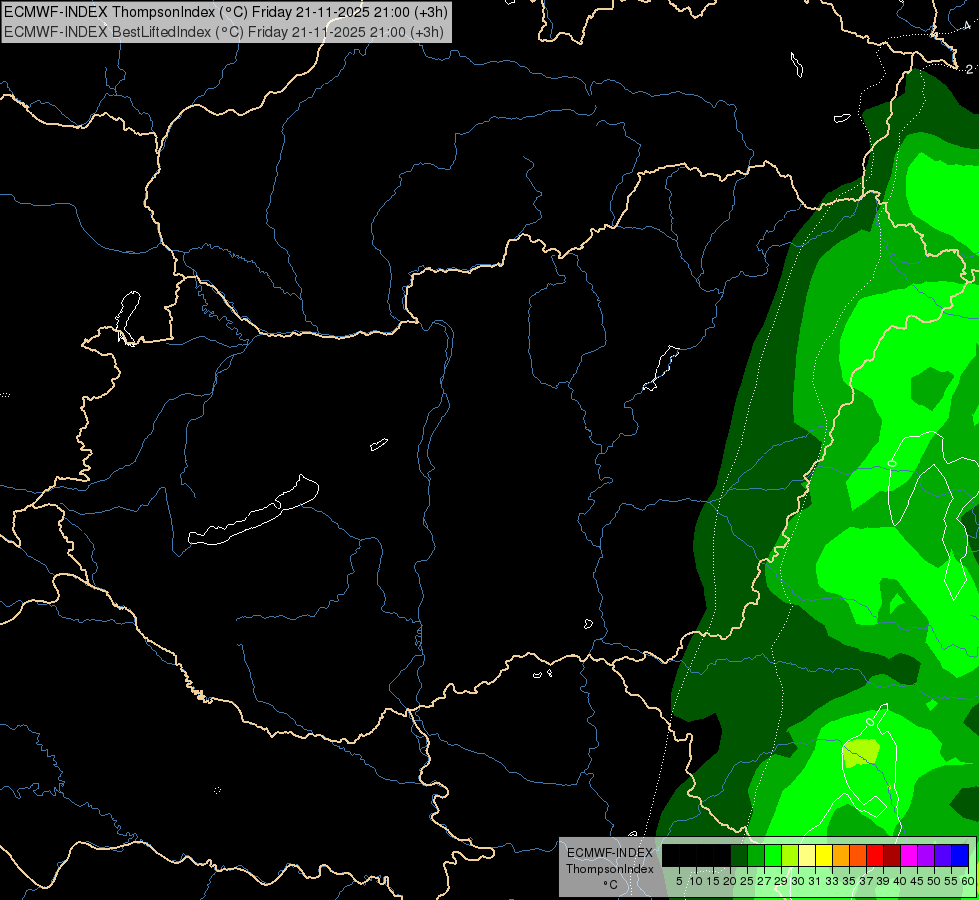Click the contour label 2 at top right
Screen dimensions: 979x900
969,69
